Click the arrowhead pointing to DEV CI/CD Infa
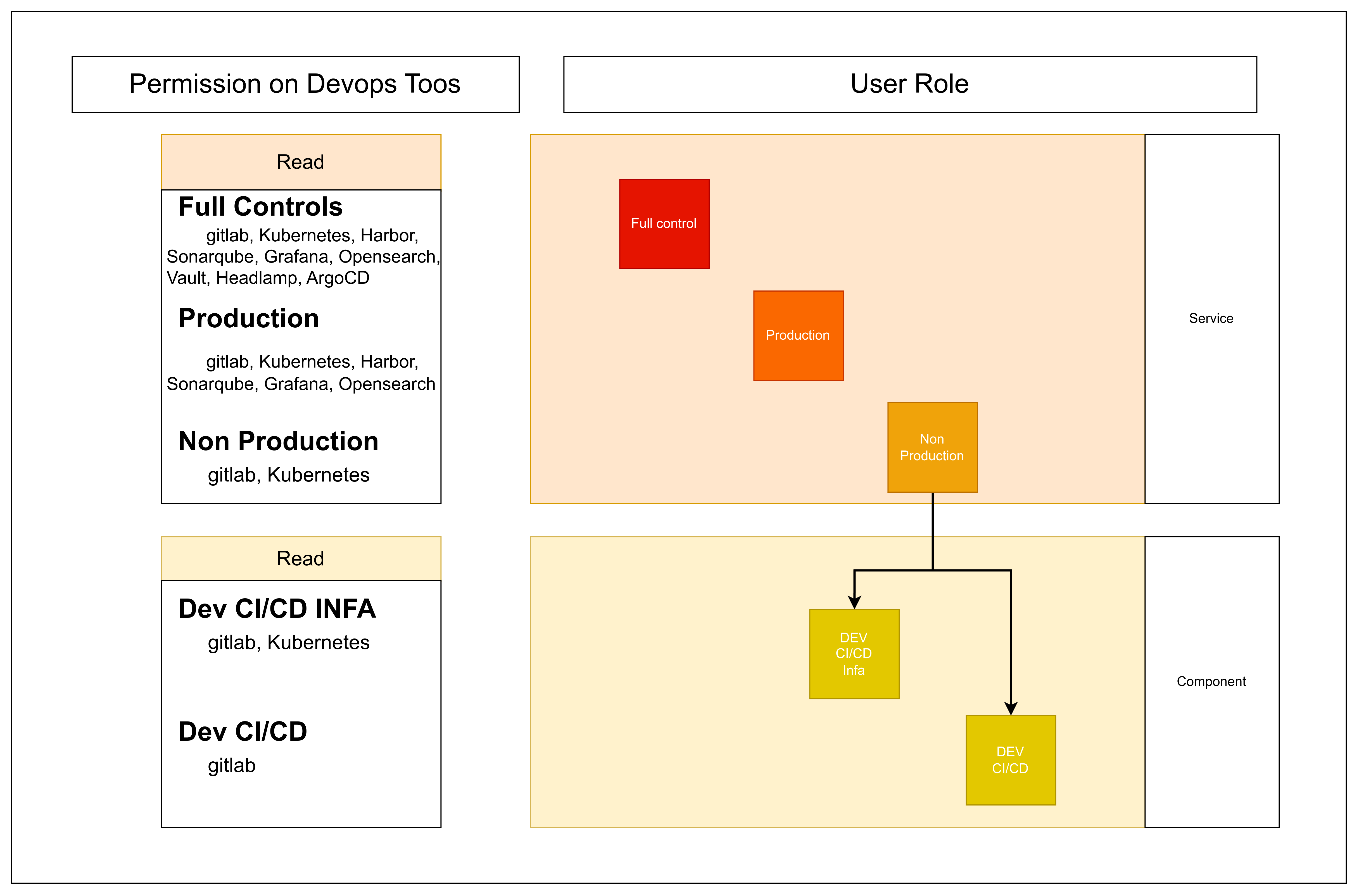Image resolution: width=1359 pixels, height=896 pixels. [x=854, y=602]
